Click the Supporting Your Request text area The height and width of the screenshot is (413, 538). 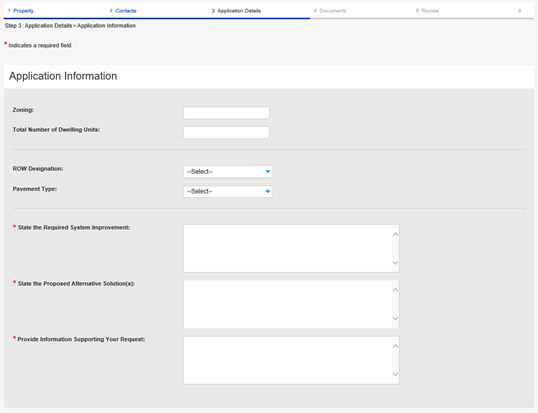pos(291,360)
